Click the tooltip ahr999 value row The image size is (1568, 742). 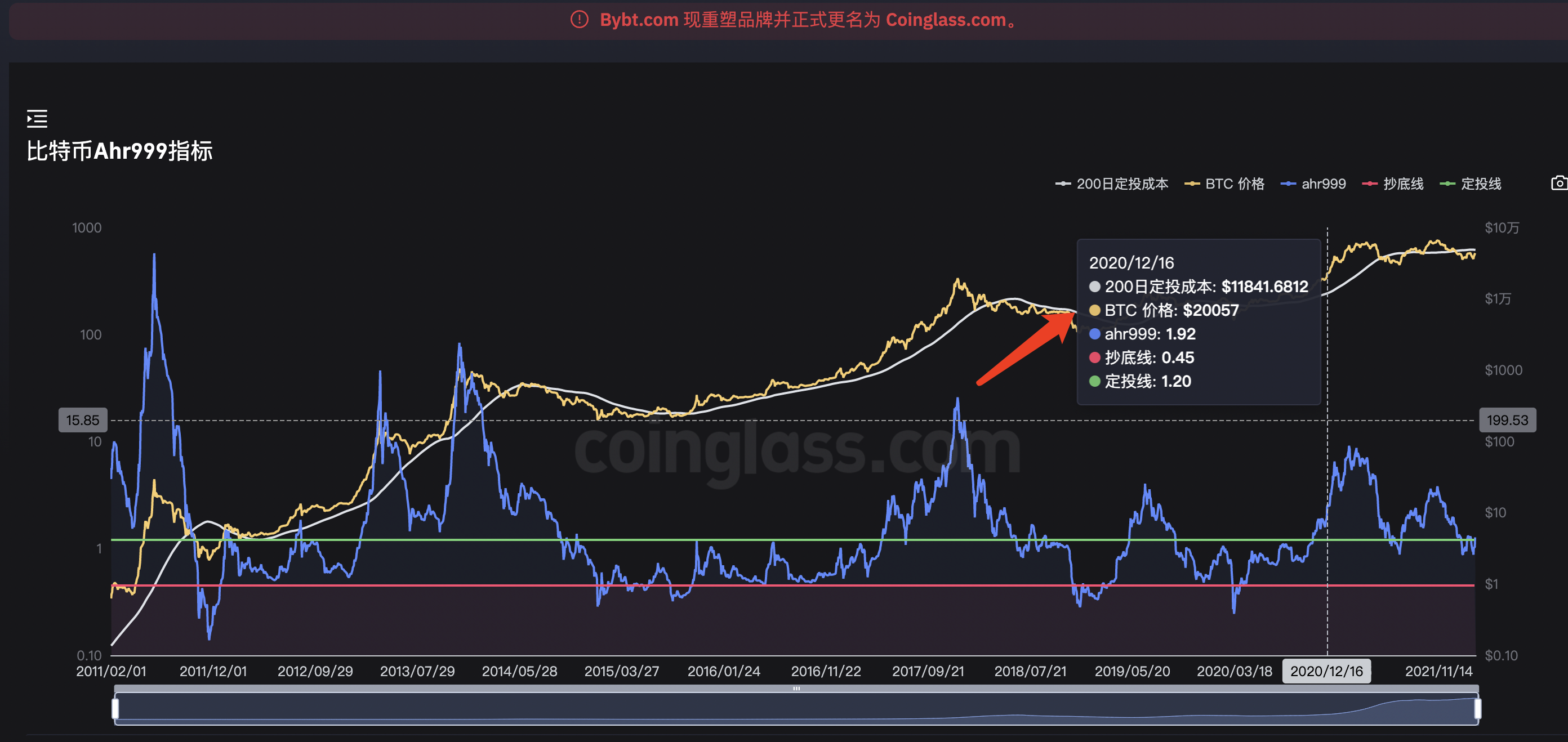[1143, 334]
